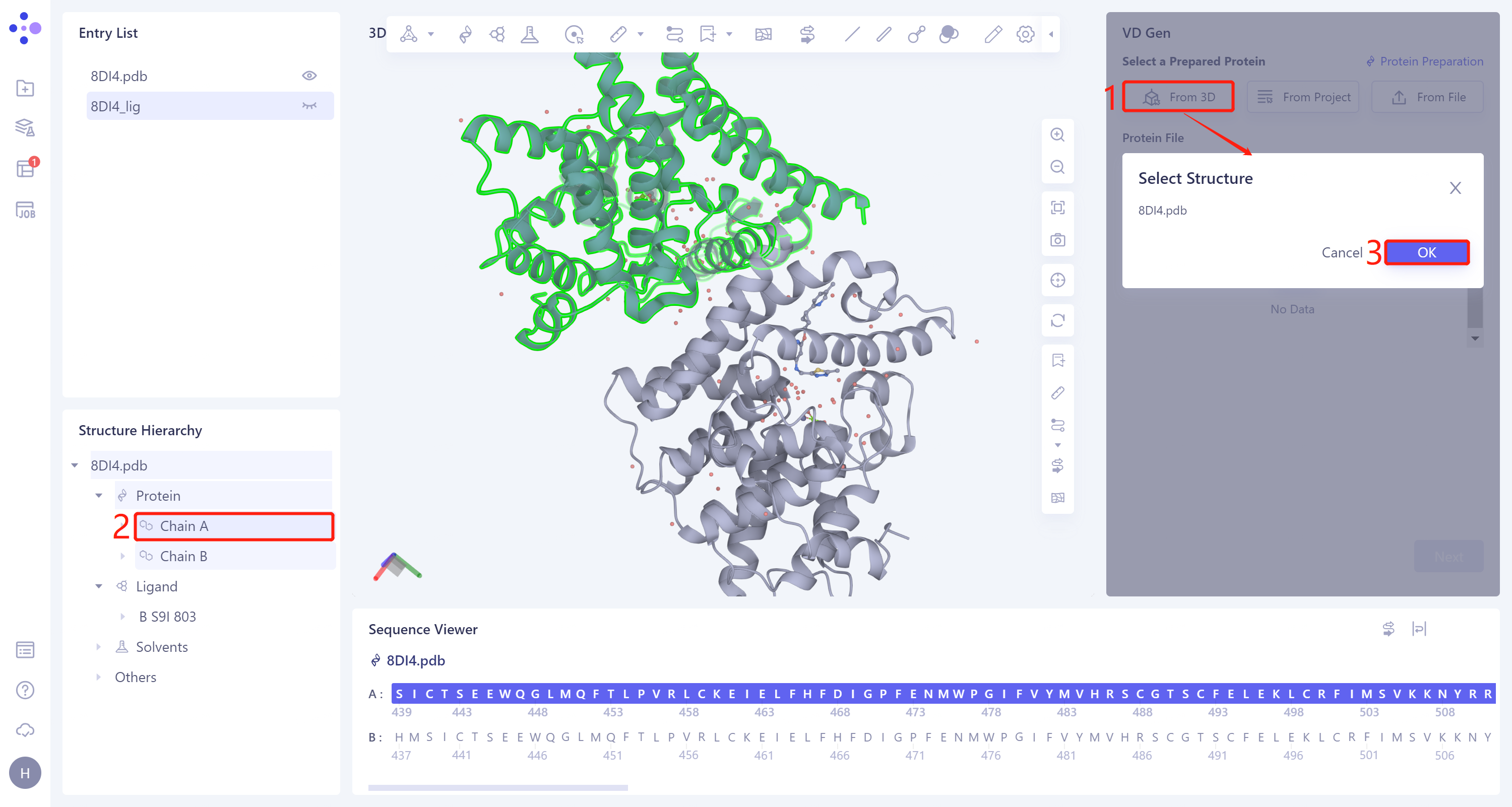The image size is (1512, 807).
Task: Open the JOB panel in sidebar
Action: click(x=25, y=211)
